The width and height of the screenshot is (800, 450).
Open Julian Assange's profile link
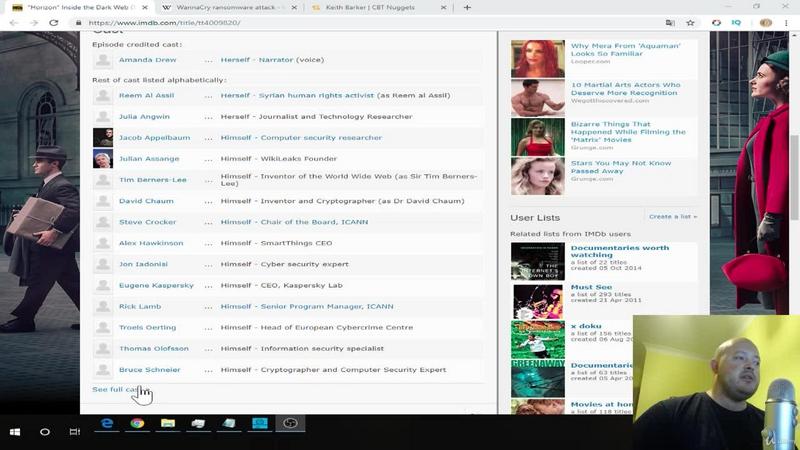149,159
